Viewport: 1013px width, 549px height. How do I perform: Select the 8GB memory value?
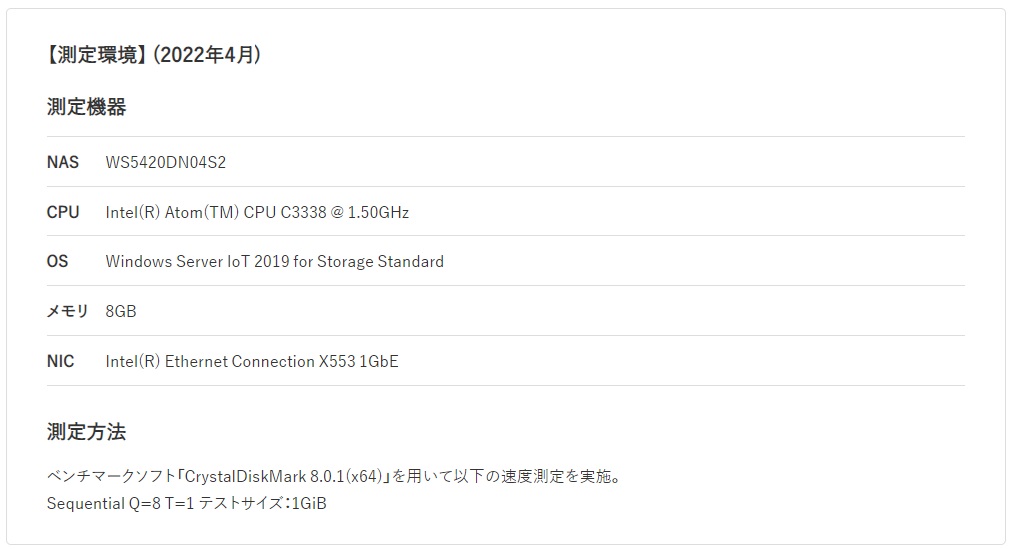[x=121, y=311]
